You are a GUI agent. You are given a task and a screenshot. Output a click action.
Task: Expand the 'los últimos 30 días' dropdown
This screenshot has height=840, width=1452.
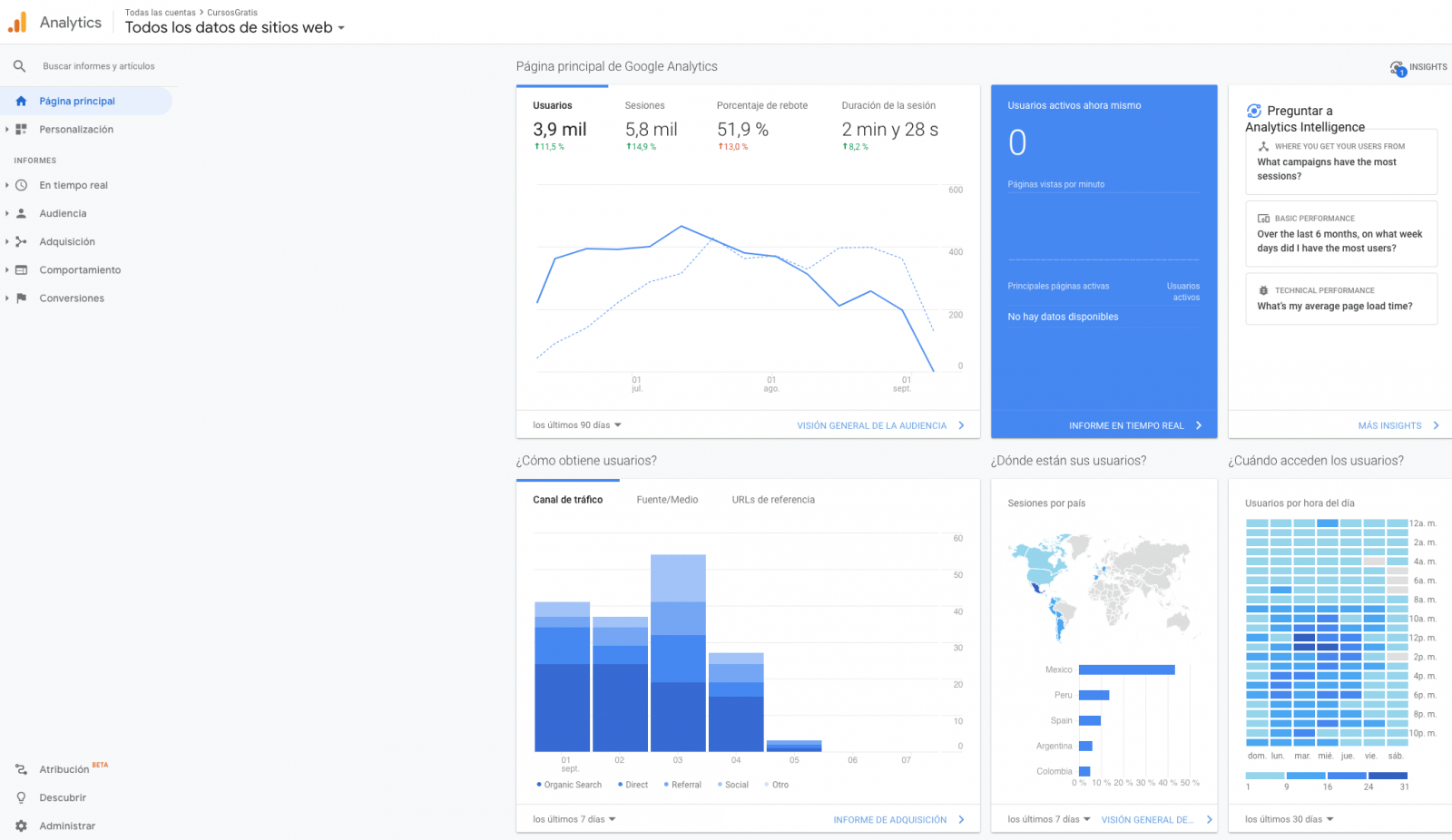1287,818
